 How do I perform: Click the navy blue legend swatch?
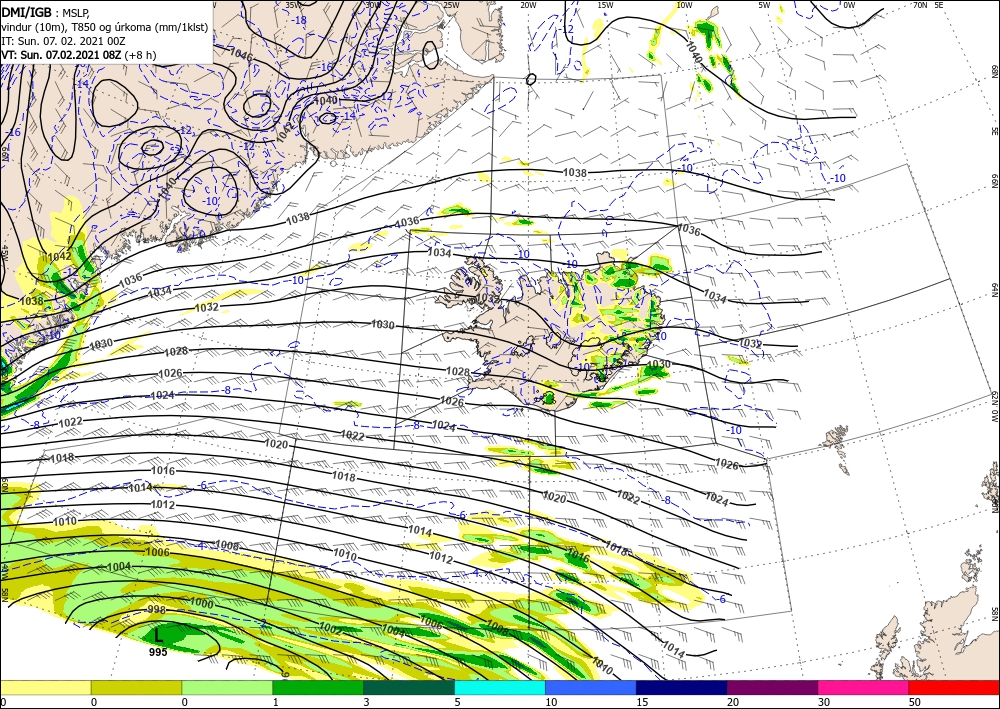[x=682, y=687]
